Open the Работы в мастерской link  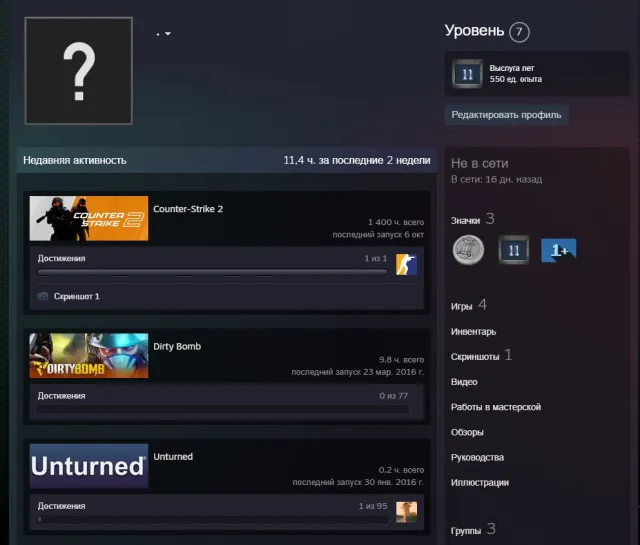[x=496, y=407]
